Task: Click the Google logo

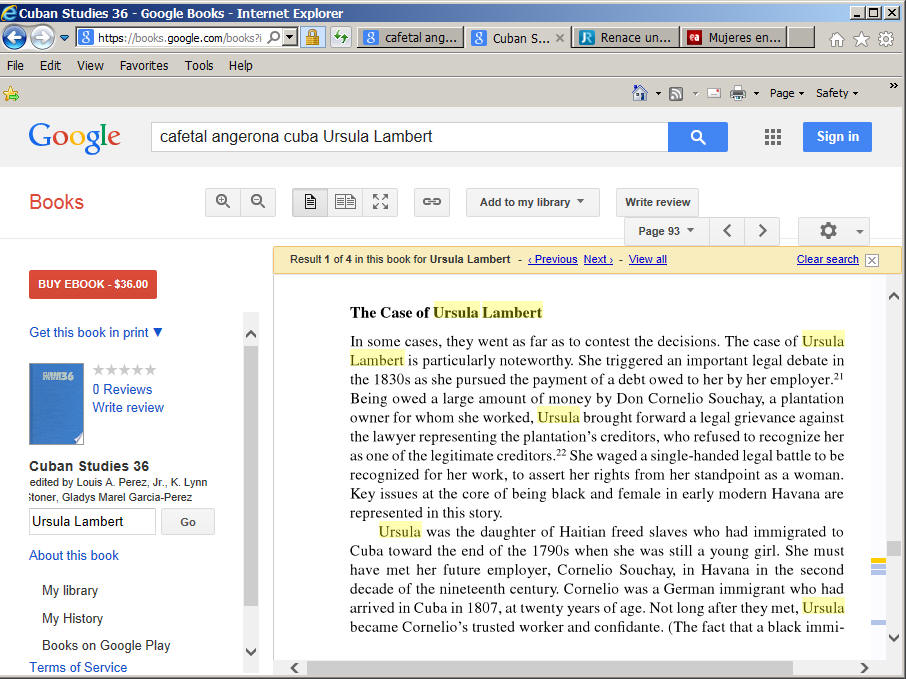Action: coord(75,138)
